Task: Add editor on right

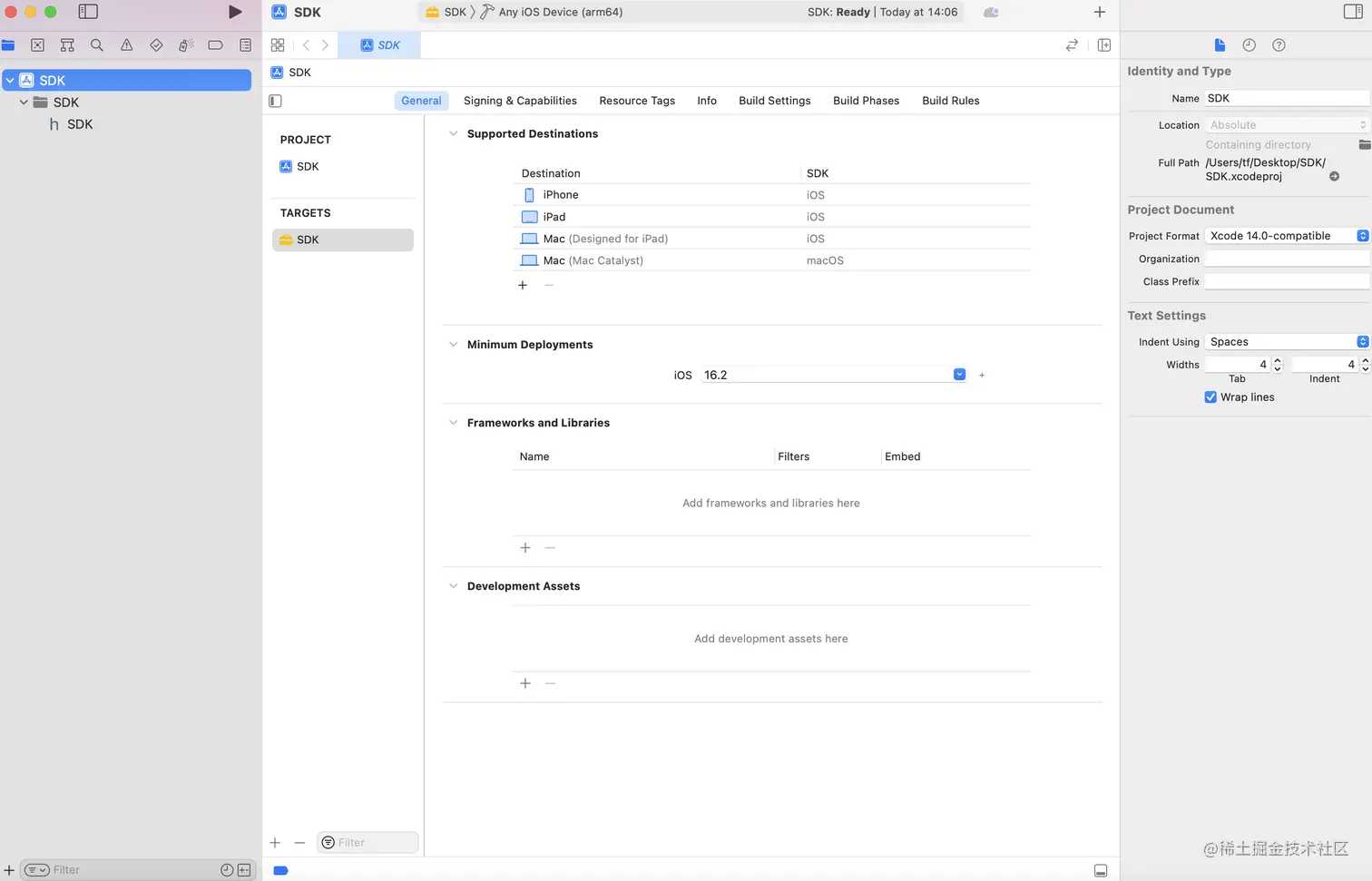Action: tap(1104, 44)
